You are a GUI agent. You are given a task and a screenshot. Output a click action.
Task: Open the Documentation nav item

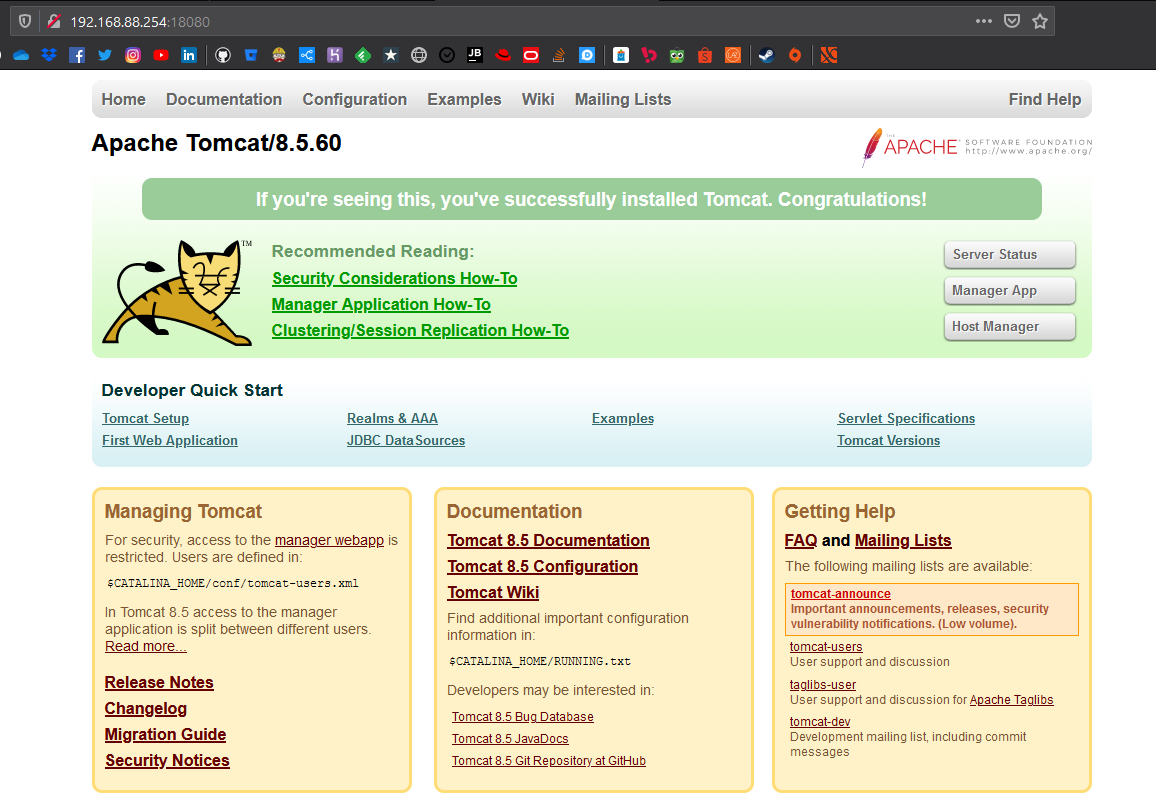click(223, 100)
